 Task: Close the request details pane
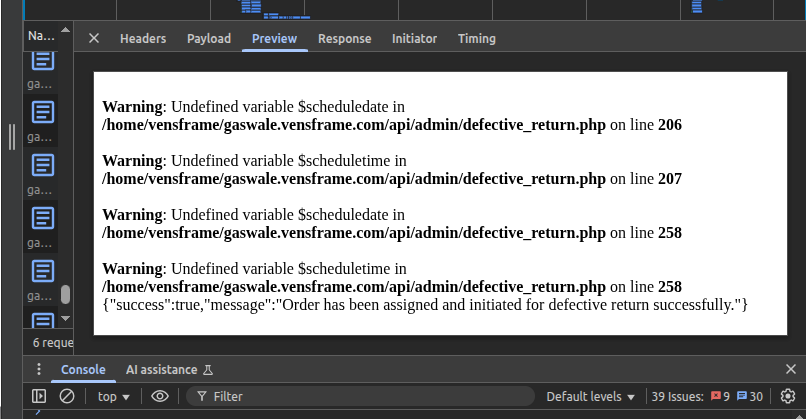click(x=94, y=38)
